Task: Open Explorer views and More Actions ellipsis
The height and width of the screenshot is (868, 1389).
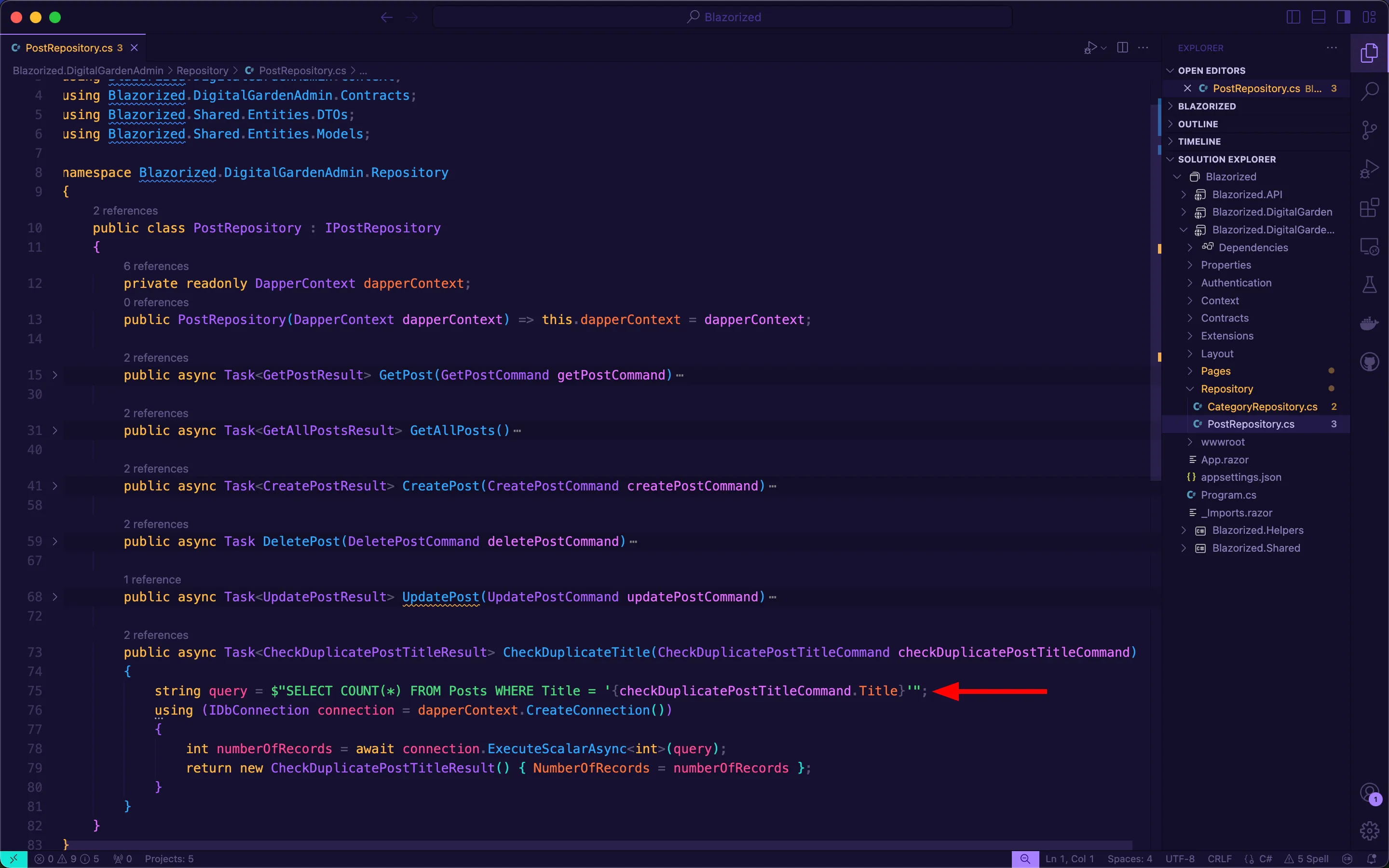Action: (x=1332, y=48)
